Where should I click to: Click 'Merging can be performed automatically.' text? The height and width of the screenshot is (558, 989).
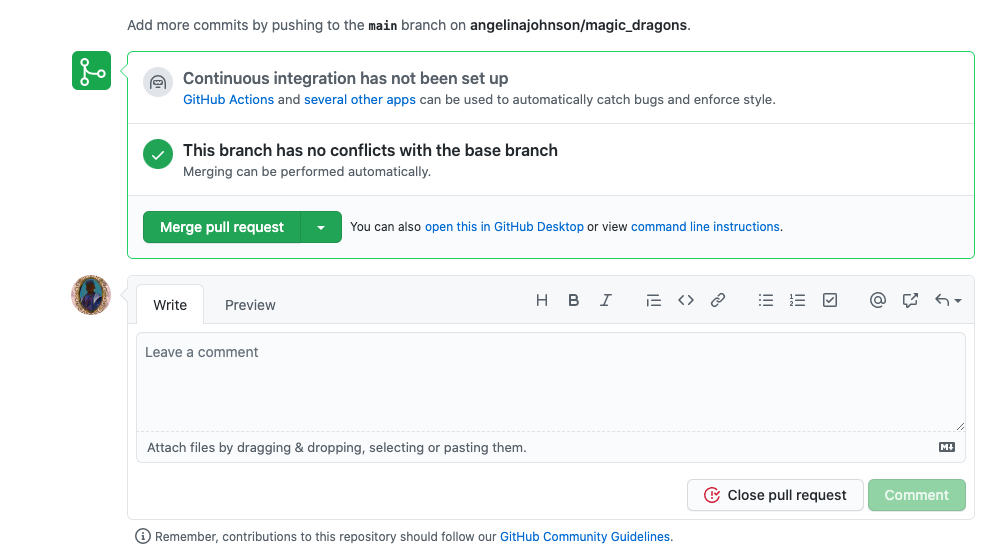tap(307, 171)
